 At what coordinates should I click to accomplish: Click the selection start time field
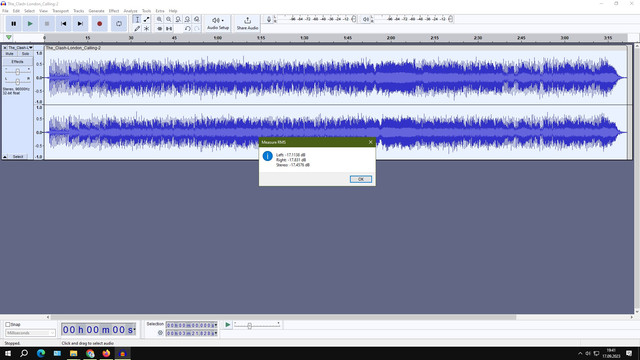[190, 325]
